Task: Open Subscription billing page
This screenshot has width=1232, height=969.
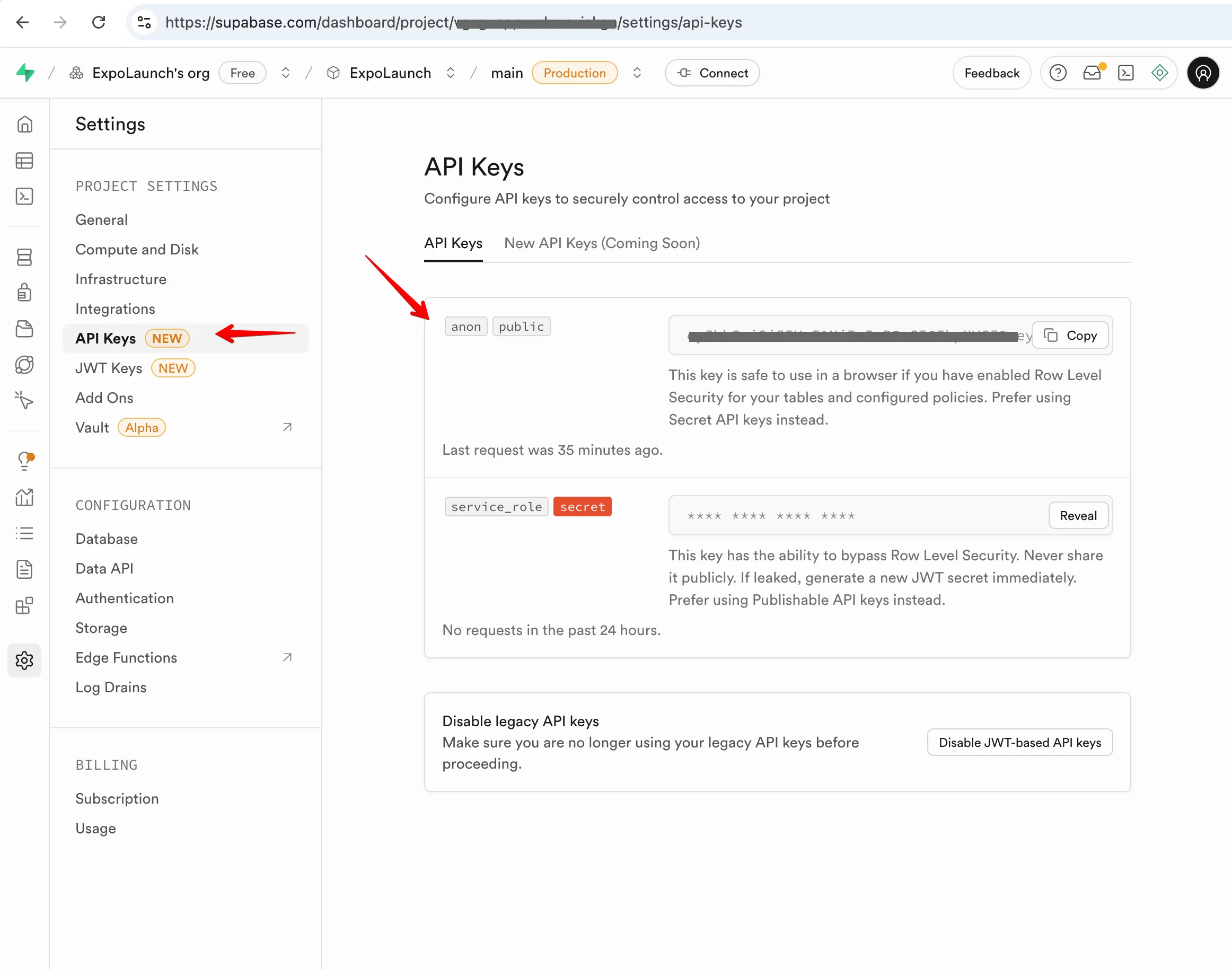Action: [117, 799]
